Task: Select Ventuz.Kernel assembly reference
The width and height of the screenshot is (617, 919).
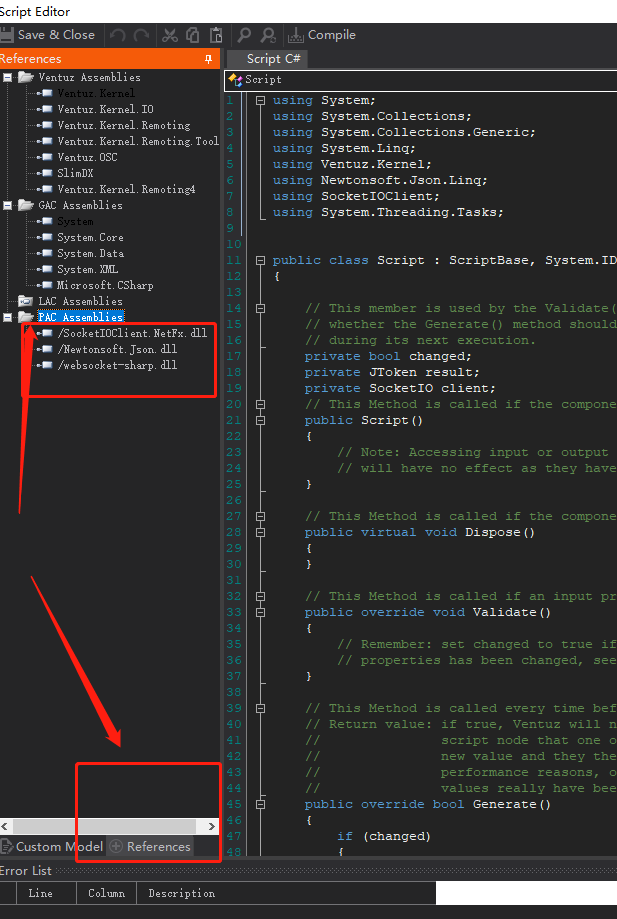Action: pos(96,93)
